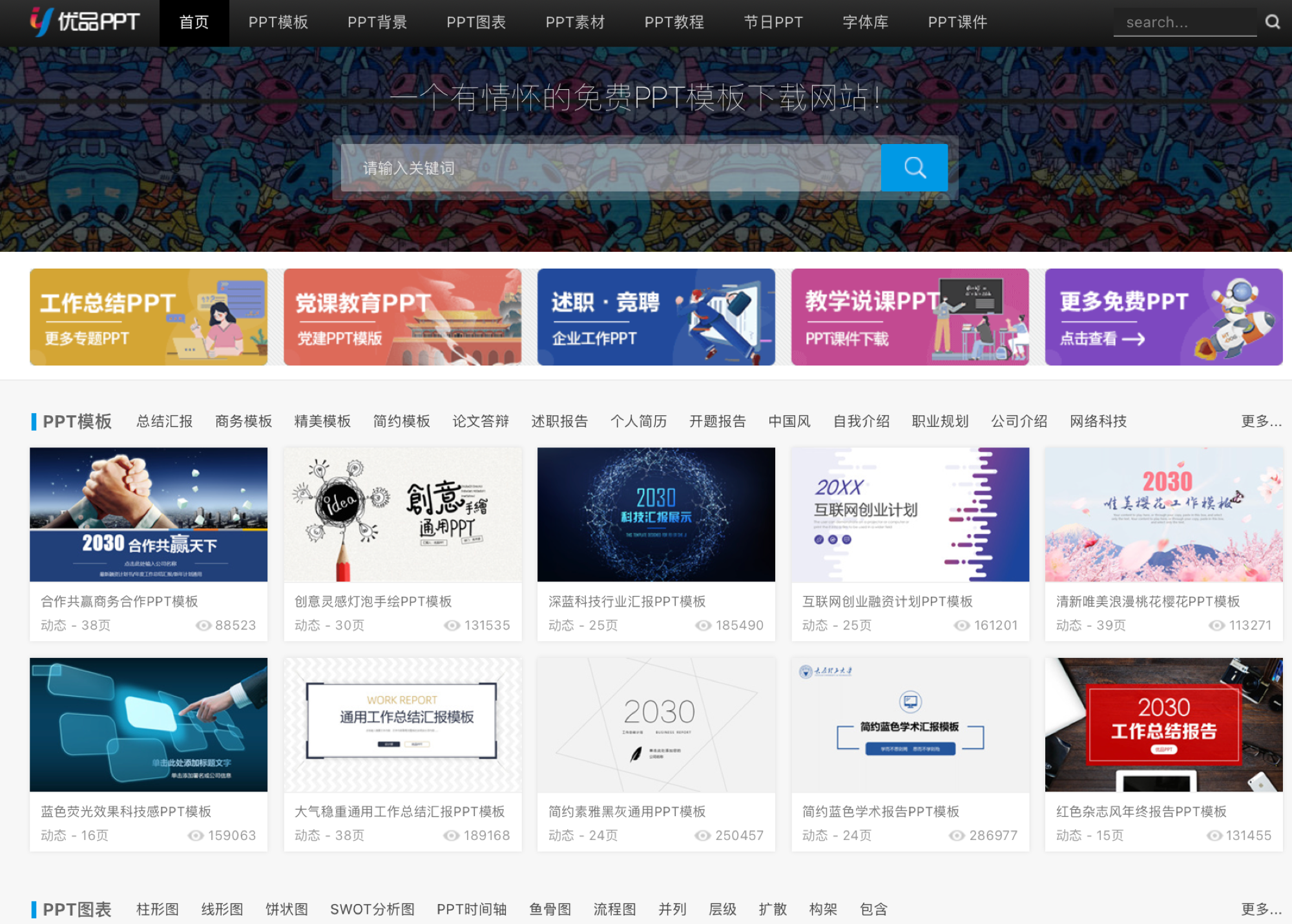Select the SWOT分析图 chart category

pyautogui.click(x=372, y=910)
